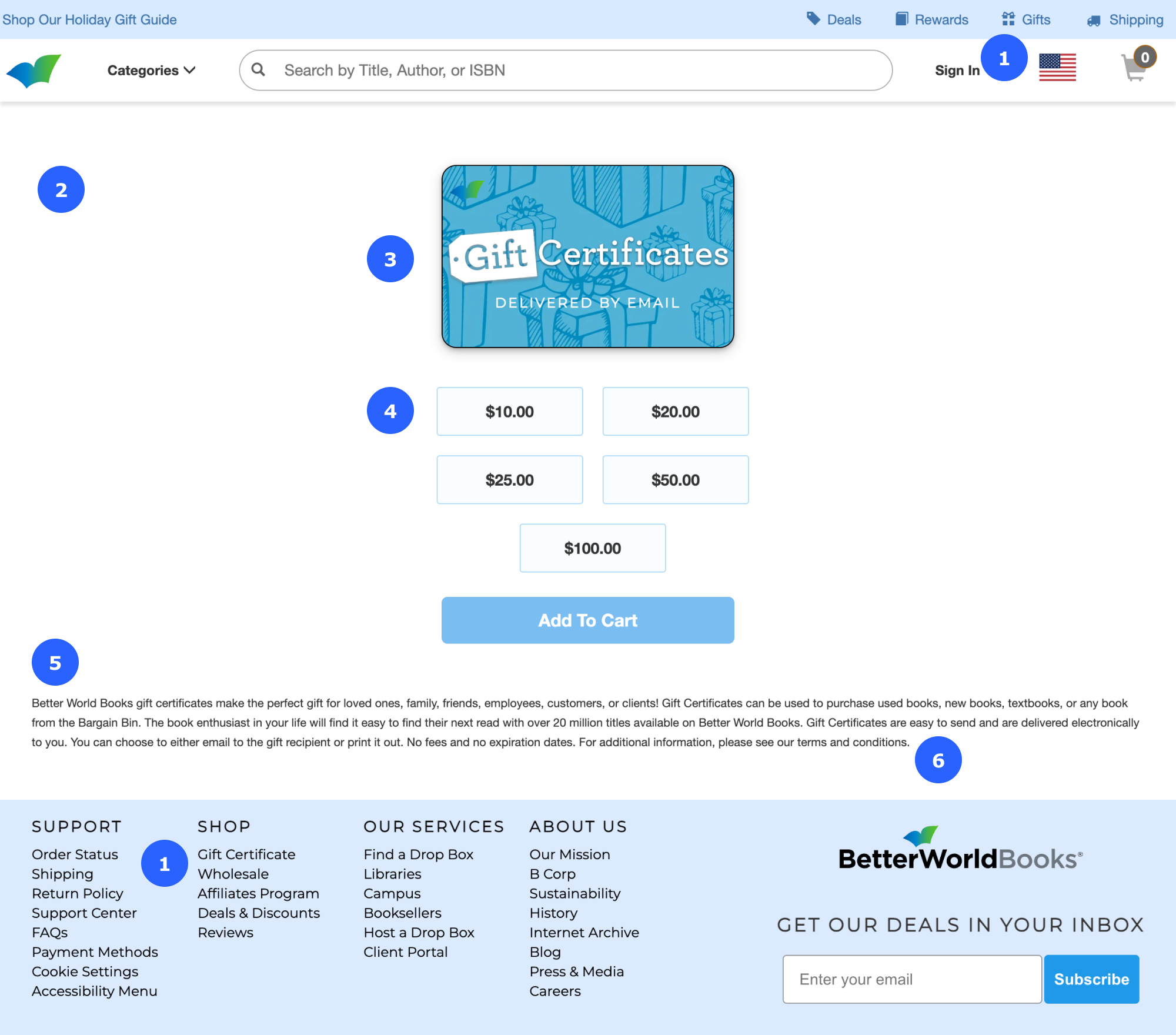Open the Return Policy footer link

pos(78,893)
